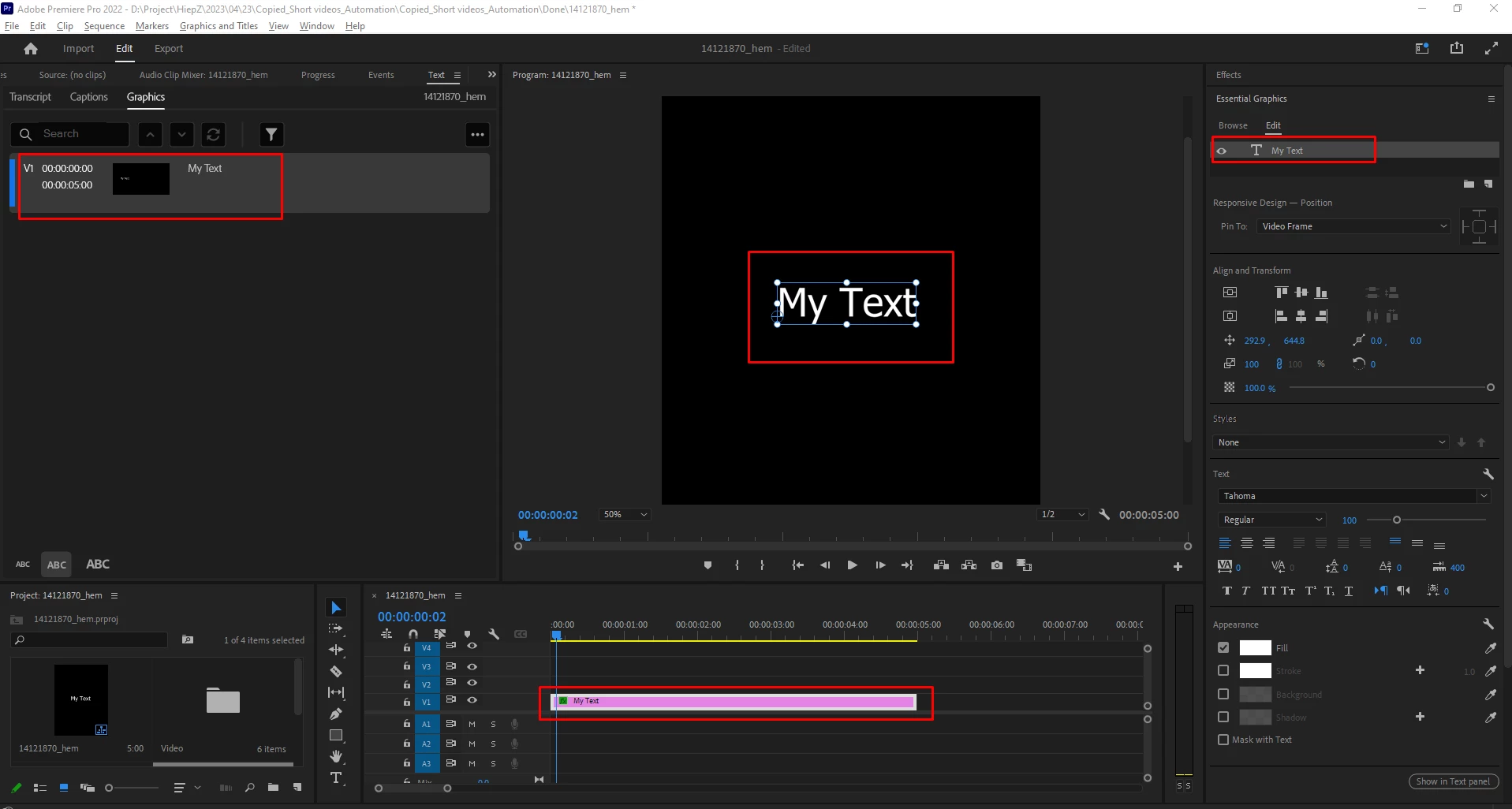Select the My Text clip on timeline

pos(734,701)
